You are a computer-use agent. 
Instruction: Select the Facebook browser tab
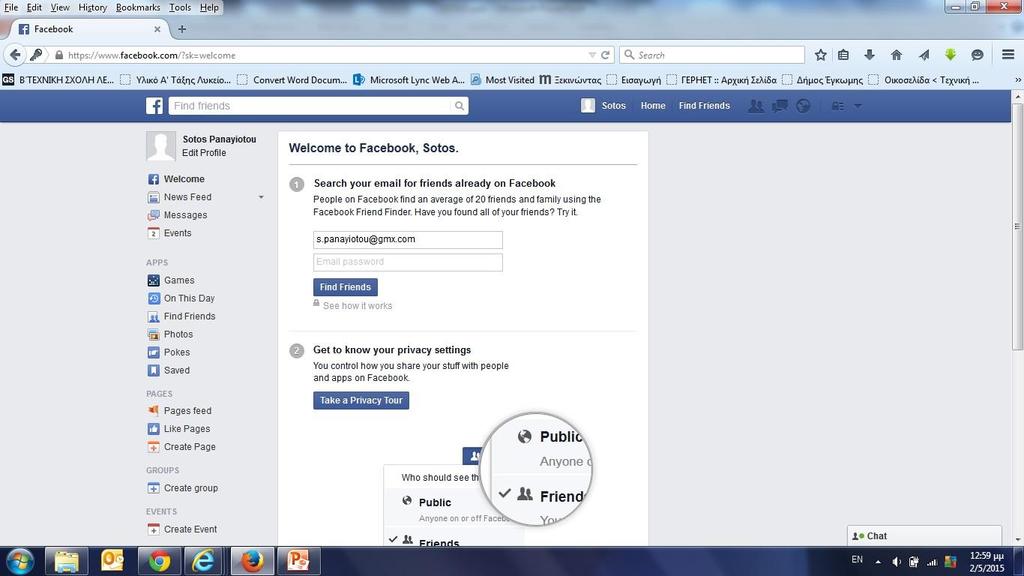click(89, 29)
